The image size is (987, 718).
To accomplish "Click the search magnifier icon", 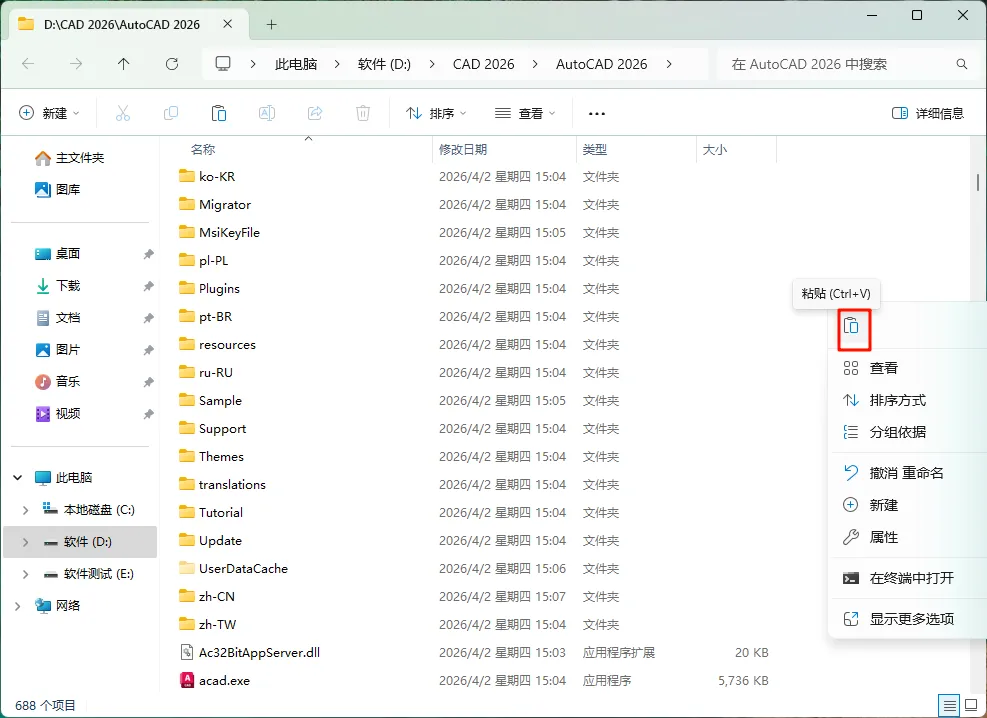I will click(961, 64).
